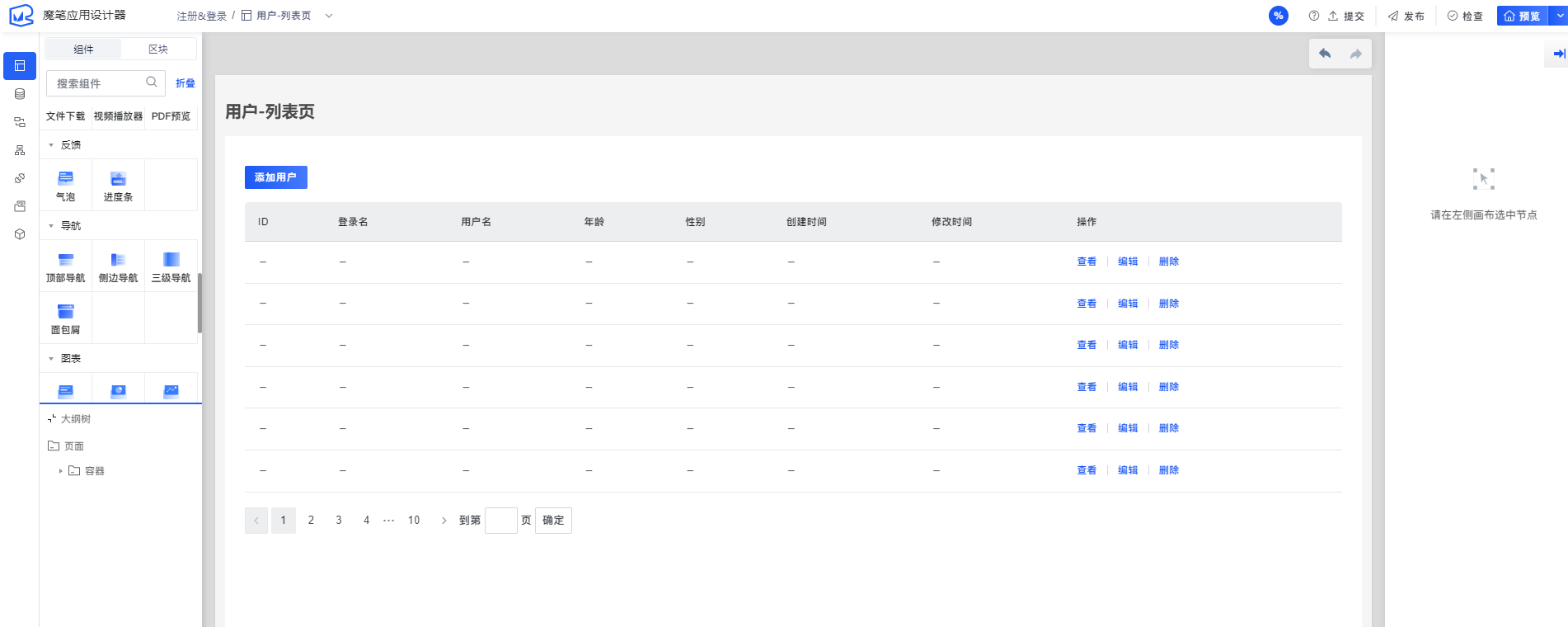Select the 顶部导航 component

coord(66,266)
